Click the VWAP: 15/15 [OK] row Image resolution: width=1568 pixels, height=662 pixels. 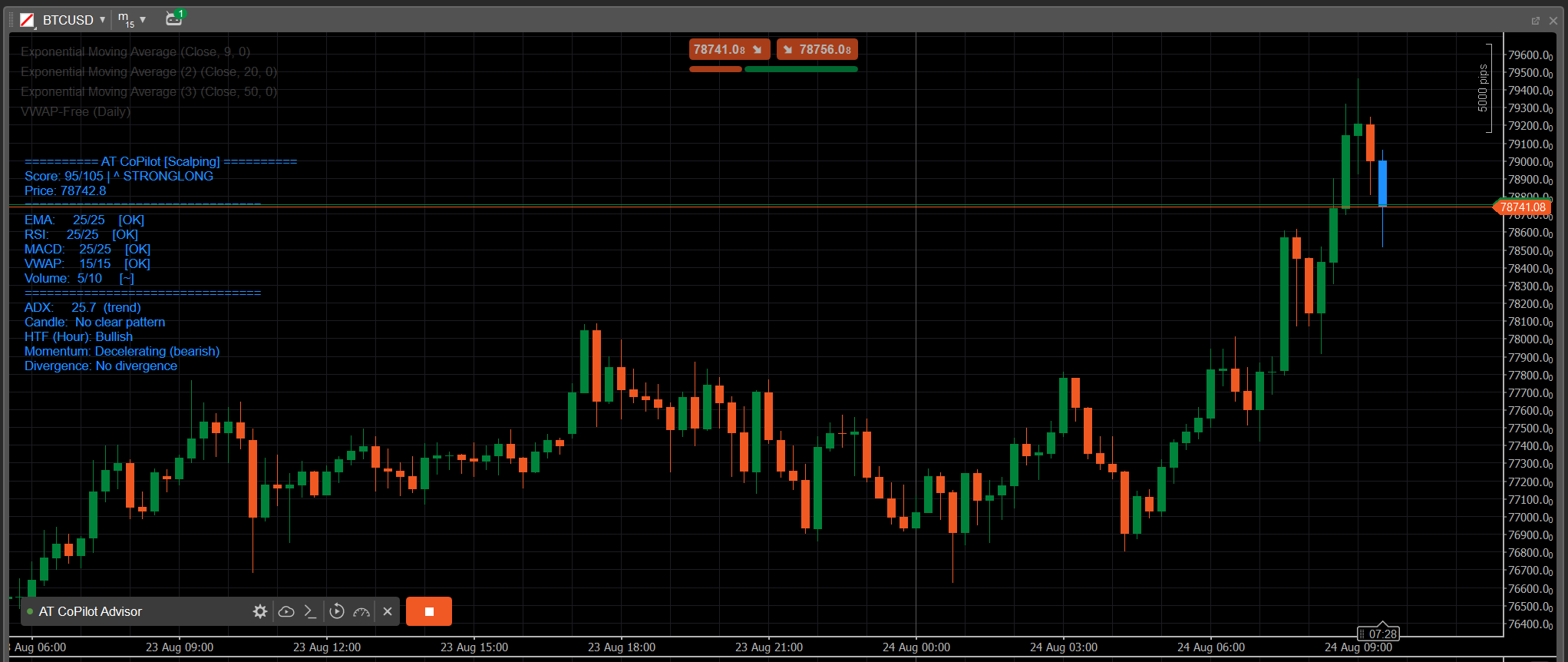coord(87,263)
